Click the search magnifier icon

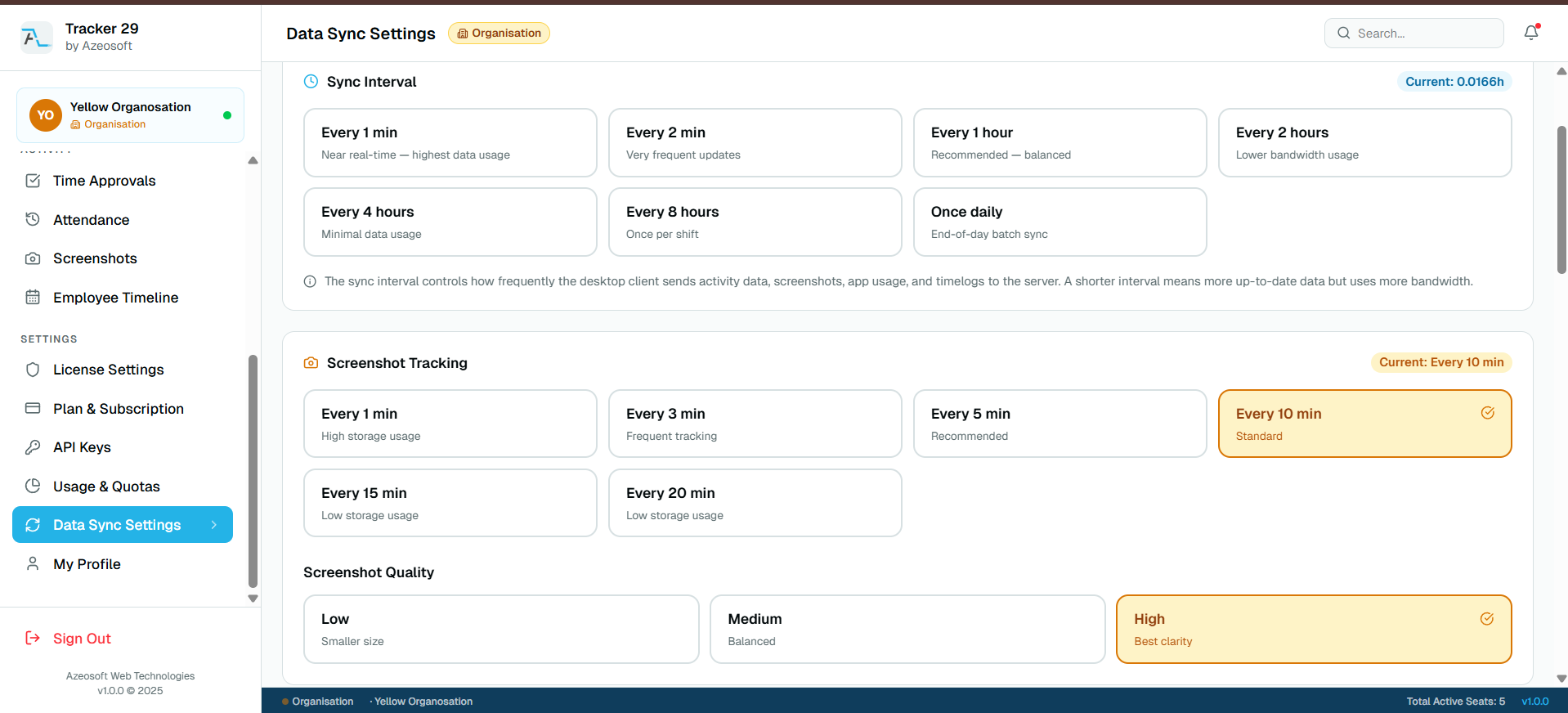tap(1343, 34)
